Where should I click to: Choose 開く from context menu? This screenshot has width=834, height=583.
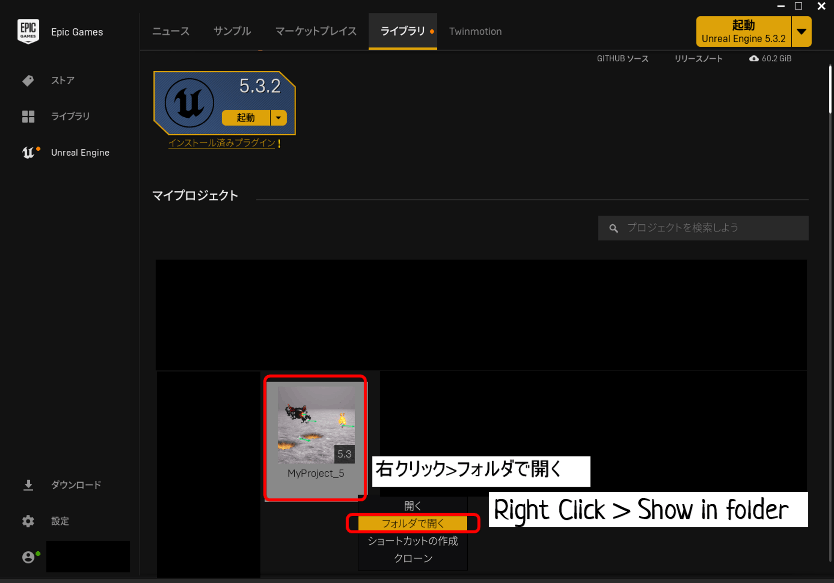[x=413, y=506]
